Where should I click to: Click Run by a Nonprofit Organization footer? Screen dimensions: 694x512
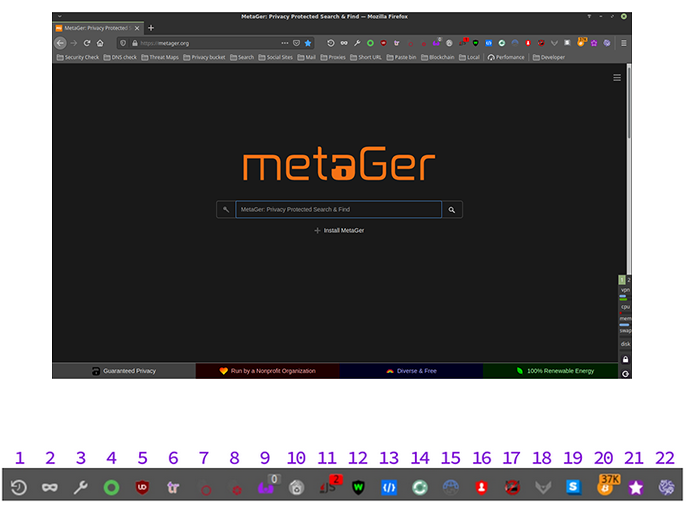tap(267, 371)
